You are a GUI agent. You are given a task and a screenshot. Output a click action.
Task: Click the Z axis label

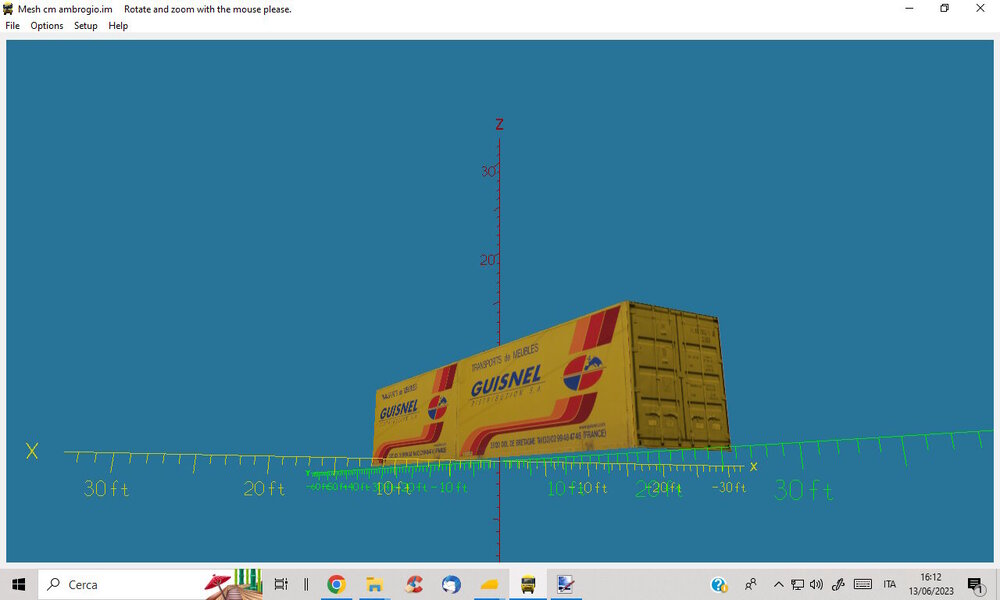click(499, 124)
